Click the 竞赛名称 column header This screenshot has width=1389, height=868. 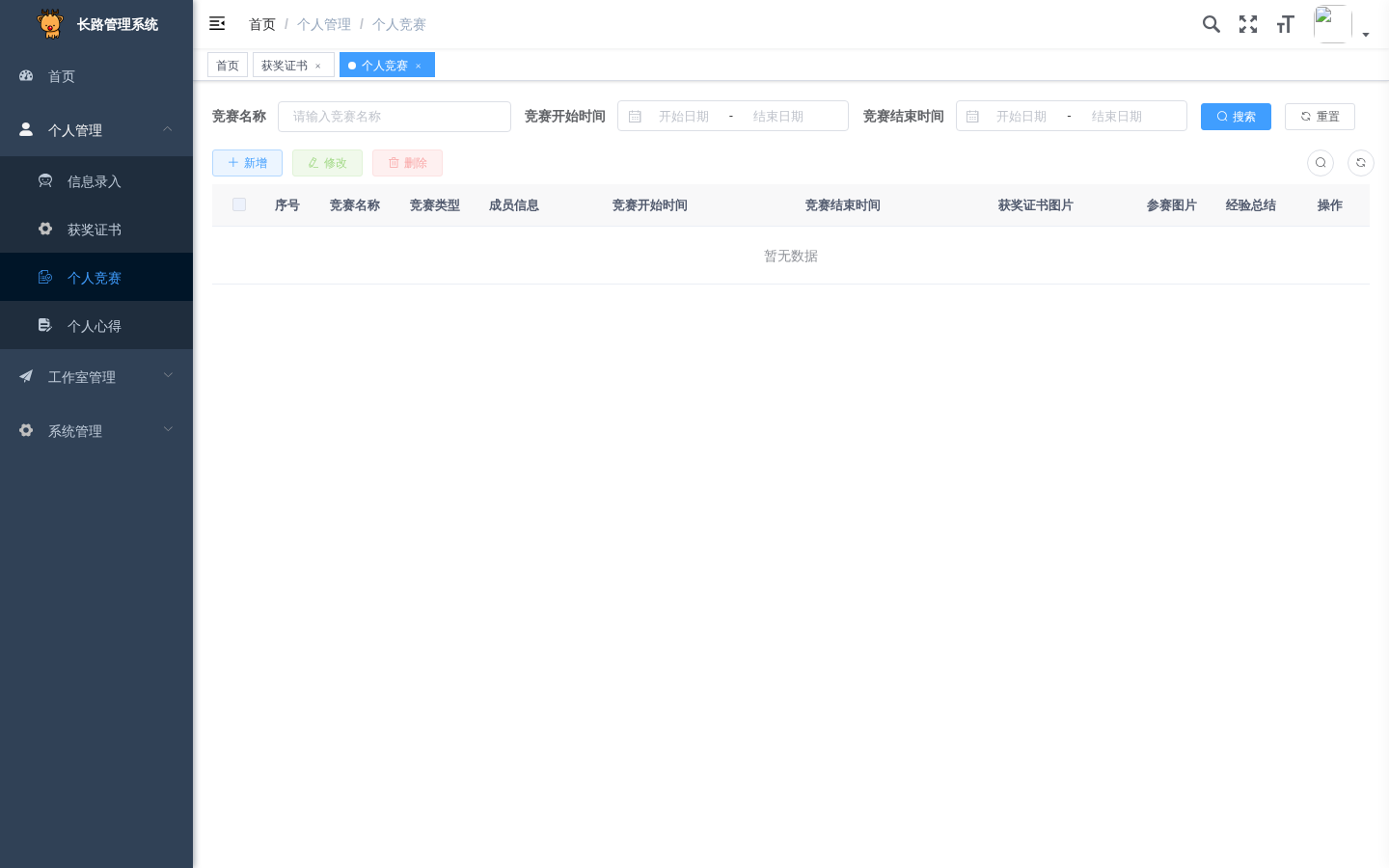tap(355, 205)
